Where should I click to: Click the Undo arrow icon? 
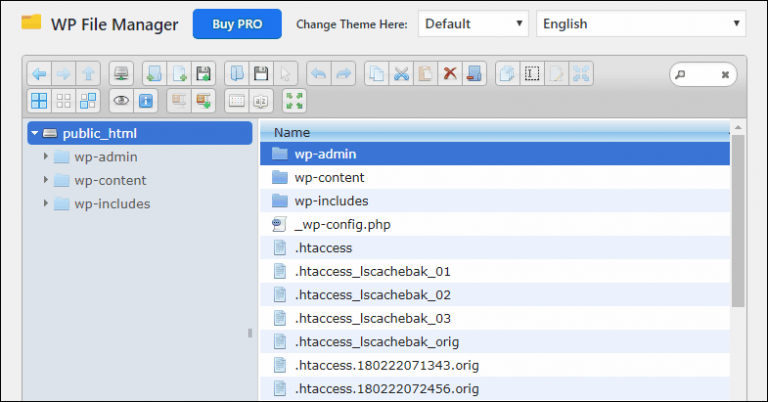tap(319, 73)
